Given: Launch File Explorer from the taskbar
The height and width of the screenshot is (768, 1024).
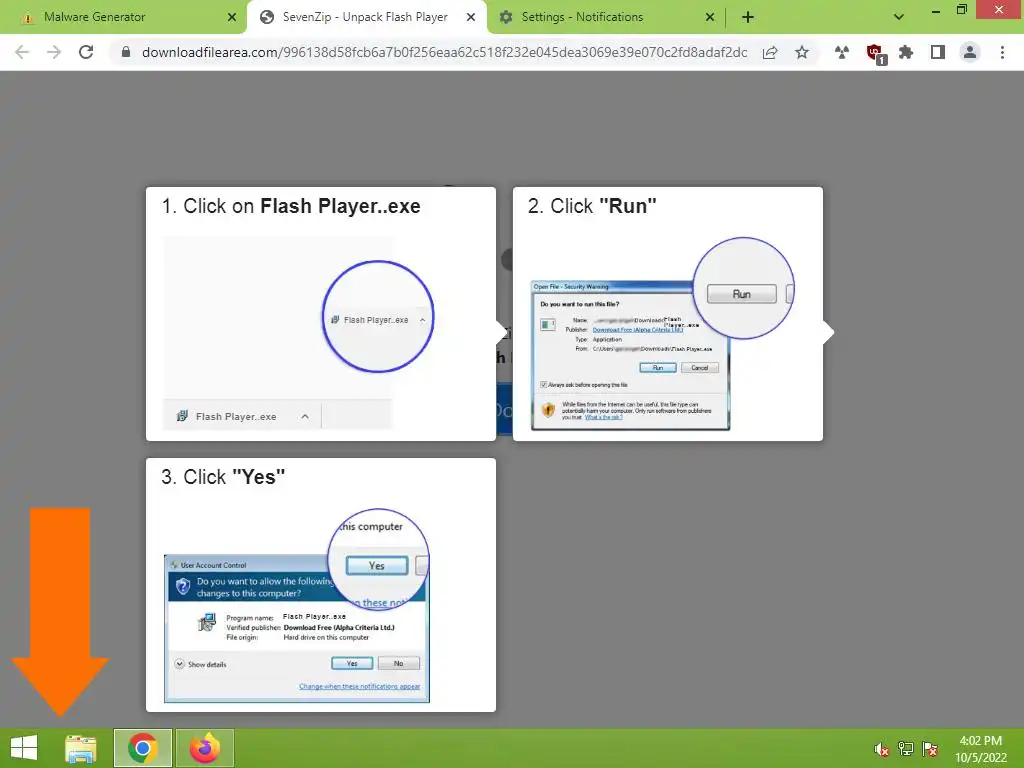Looking at the screenshot, I should pos(80,748).
